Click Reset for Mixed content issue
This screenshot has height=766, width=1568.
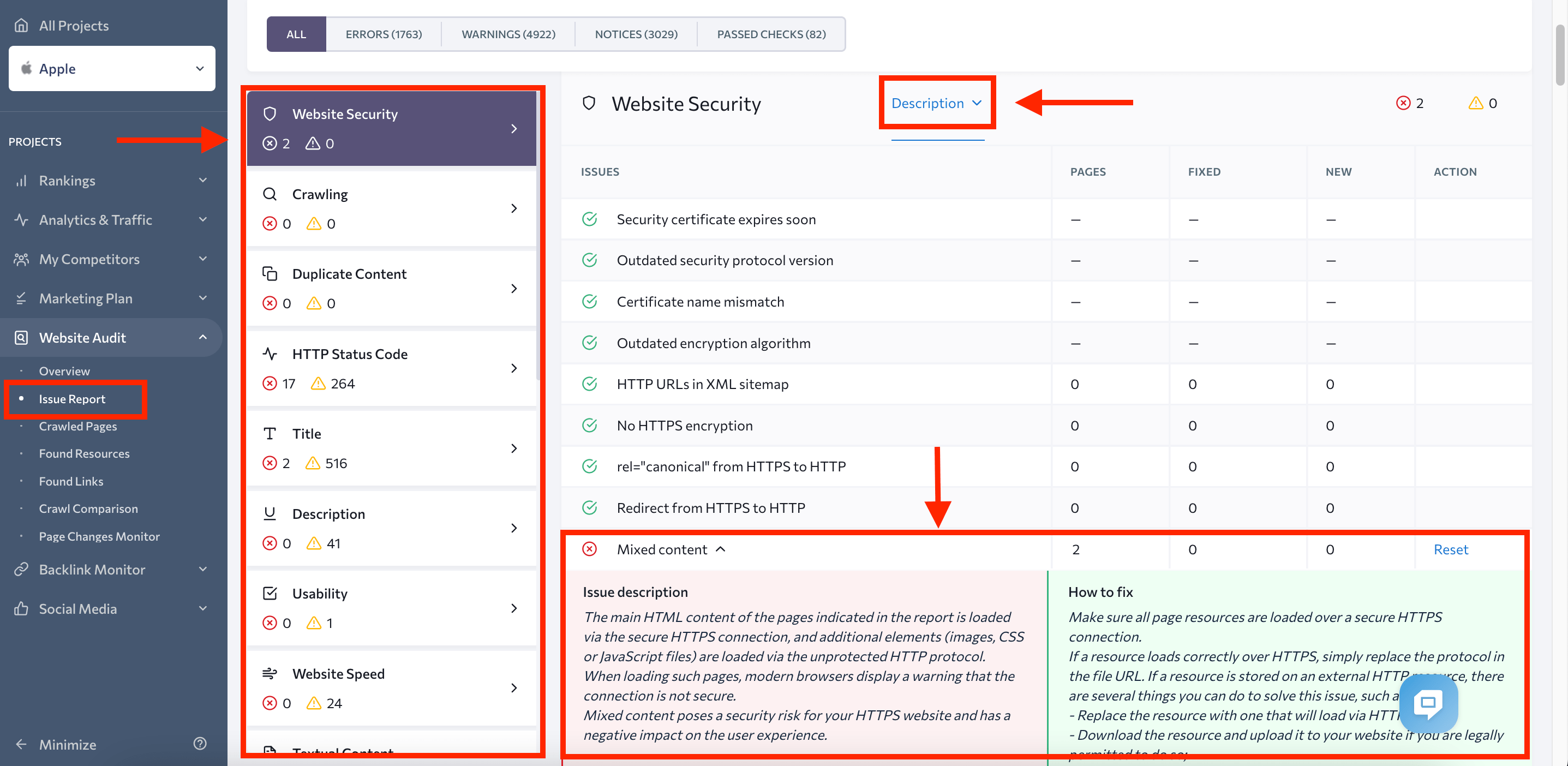coord(1452,548)
